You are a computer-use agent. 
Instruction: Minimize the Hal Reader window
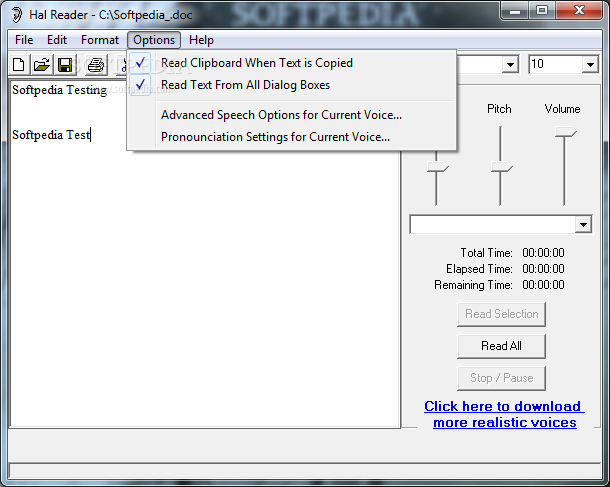point(515,11)
